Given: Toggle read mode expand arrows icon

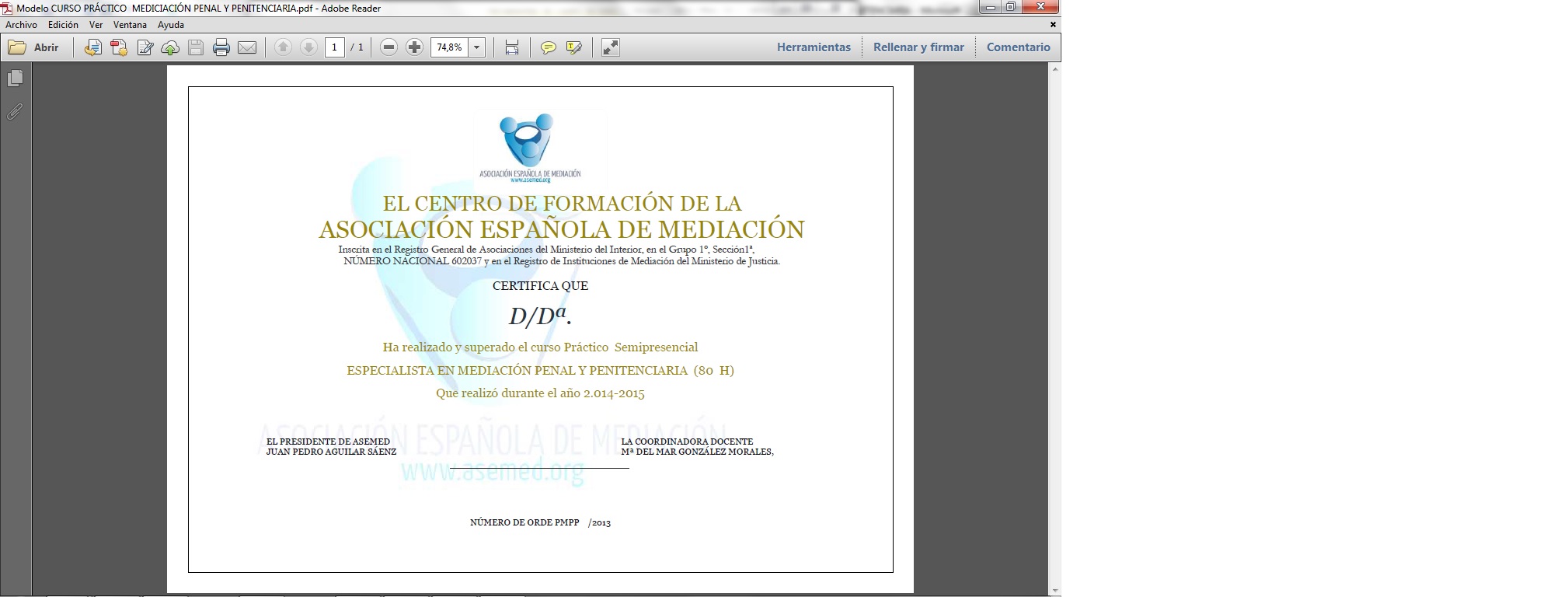Looking at the screenshot, I should tap(611, 47).
